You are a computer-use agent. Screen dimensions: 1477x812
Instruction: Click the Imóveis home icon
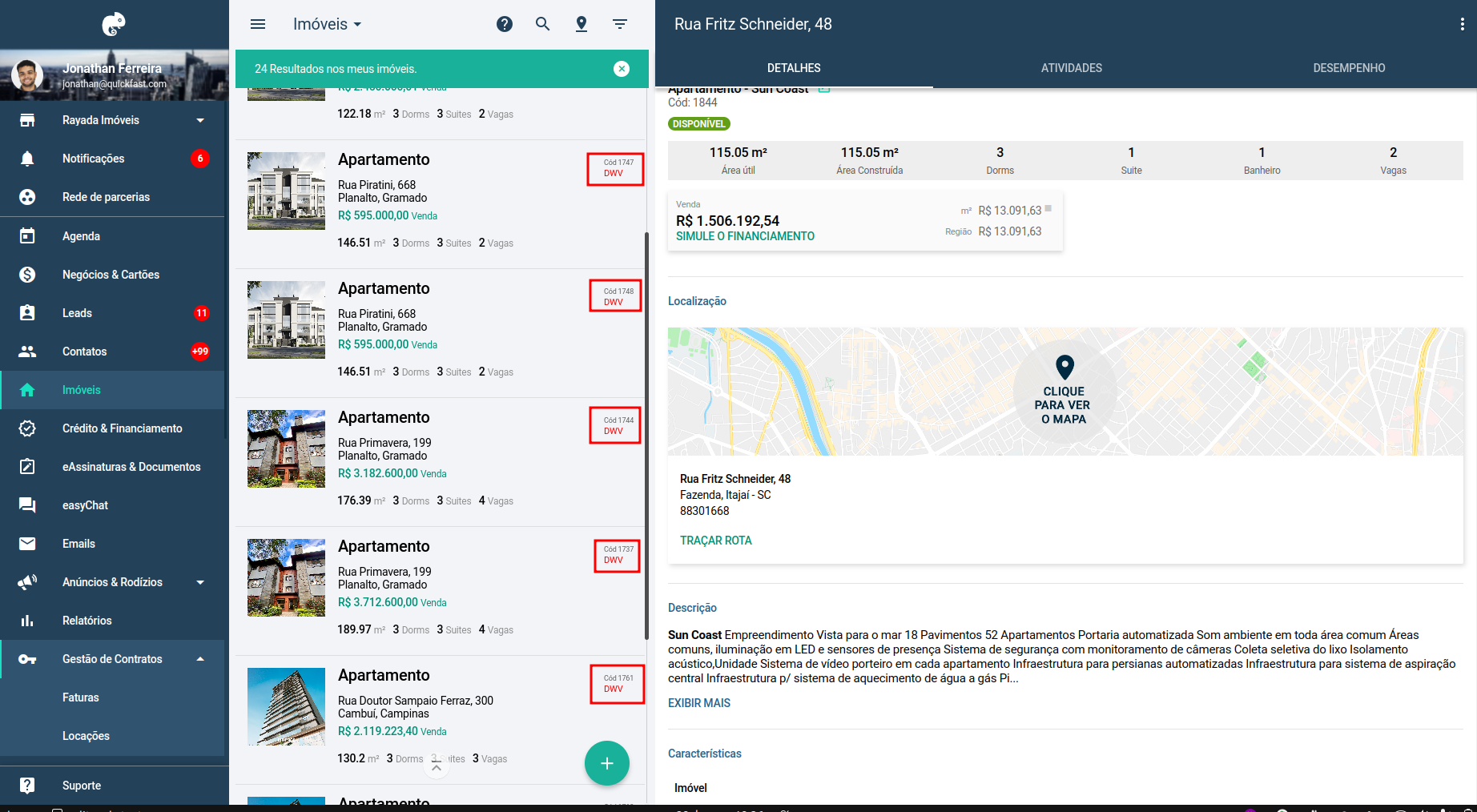pos(27,390)
